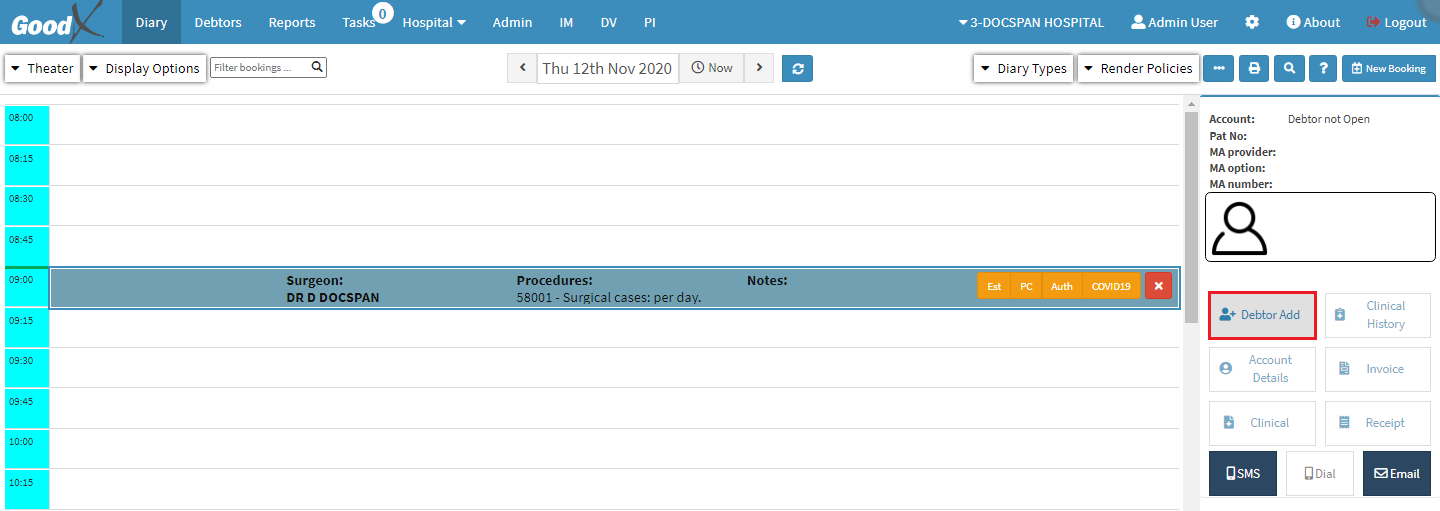The image size is (1440, 511).
Task: Open the Diary tab
Action: coord(151,22)
